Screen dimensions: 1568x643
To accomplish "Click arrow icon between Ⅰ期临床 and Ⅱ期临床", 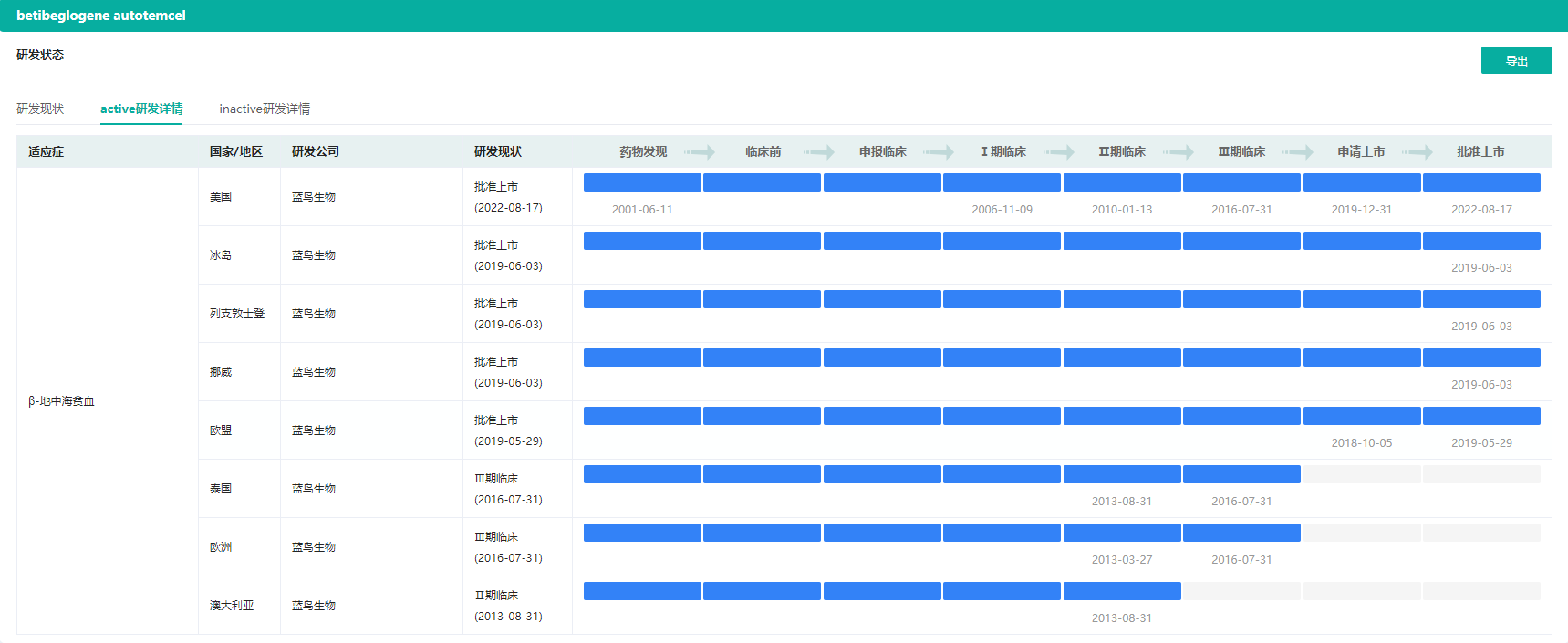I will point(1059,151).
